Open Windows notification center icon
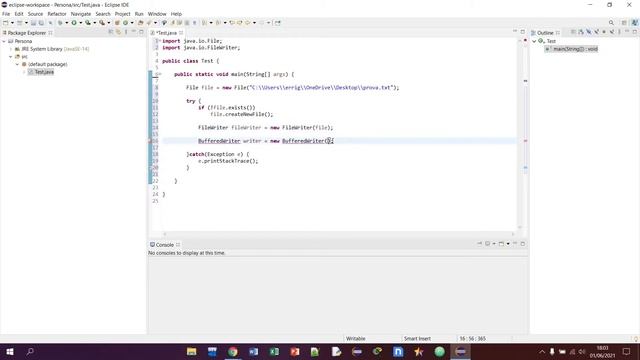 coord(627,351)
